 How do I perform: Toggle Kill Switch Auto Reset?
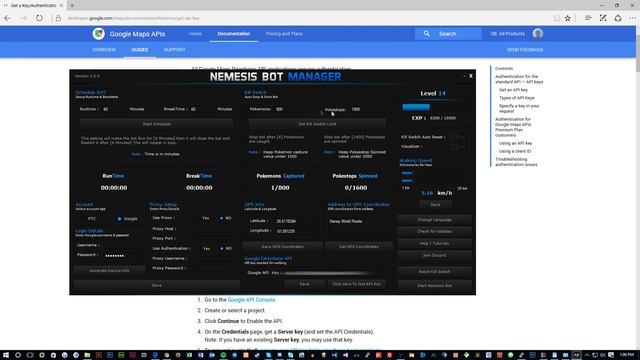[x=457, y=137]
